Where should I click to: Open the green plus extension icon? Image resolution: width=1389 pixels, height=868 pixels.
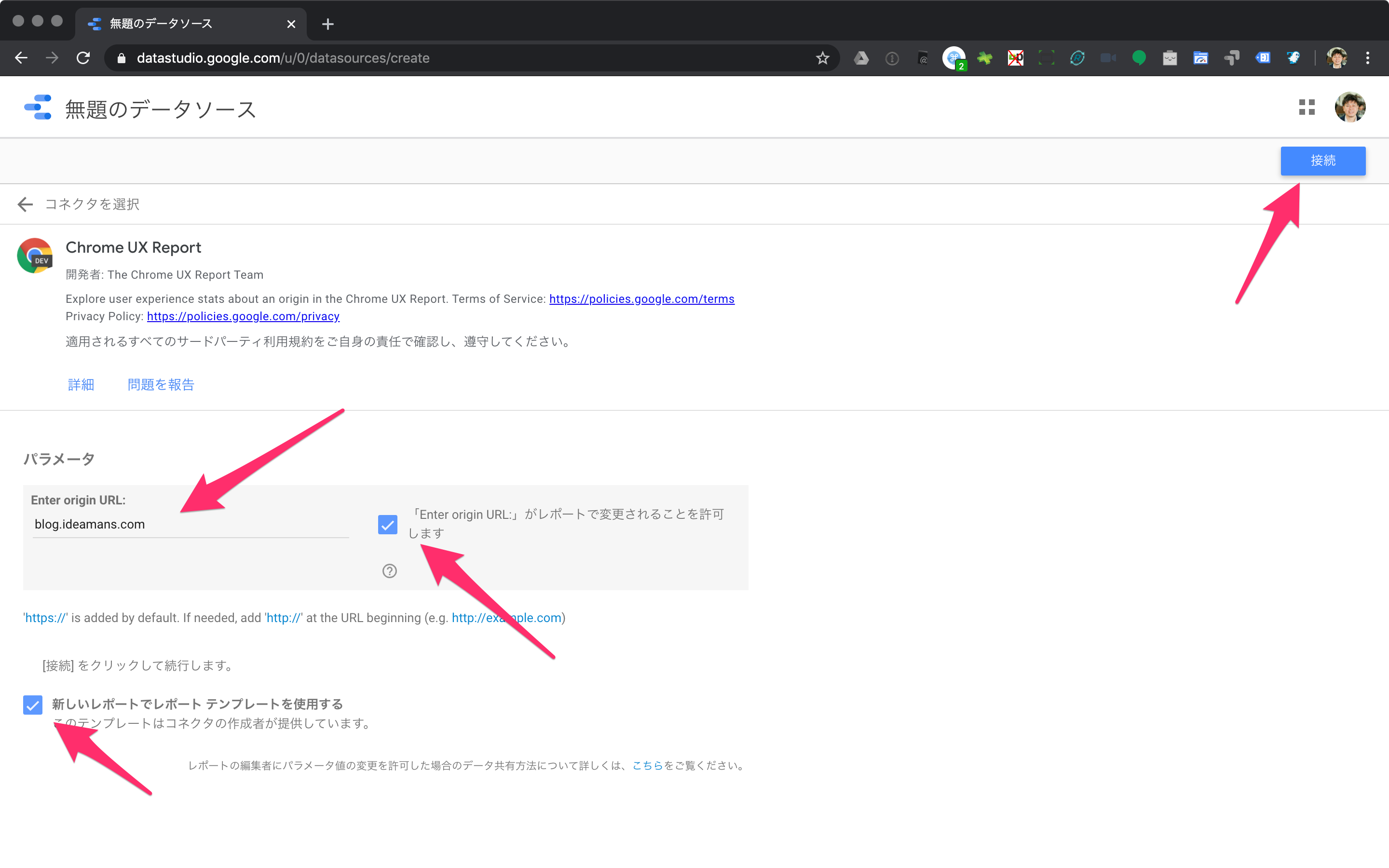coord(985,58)
